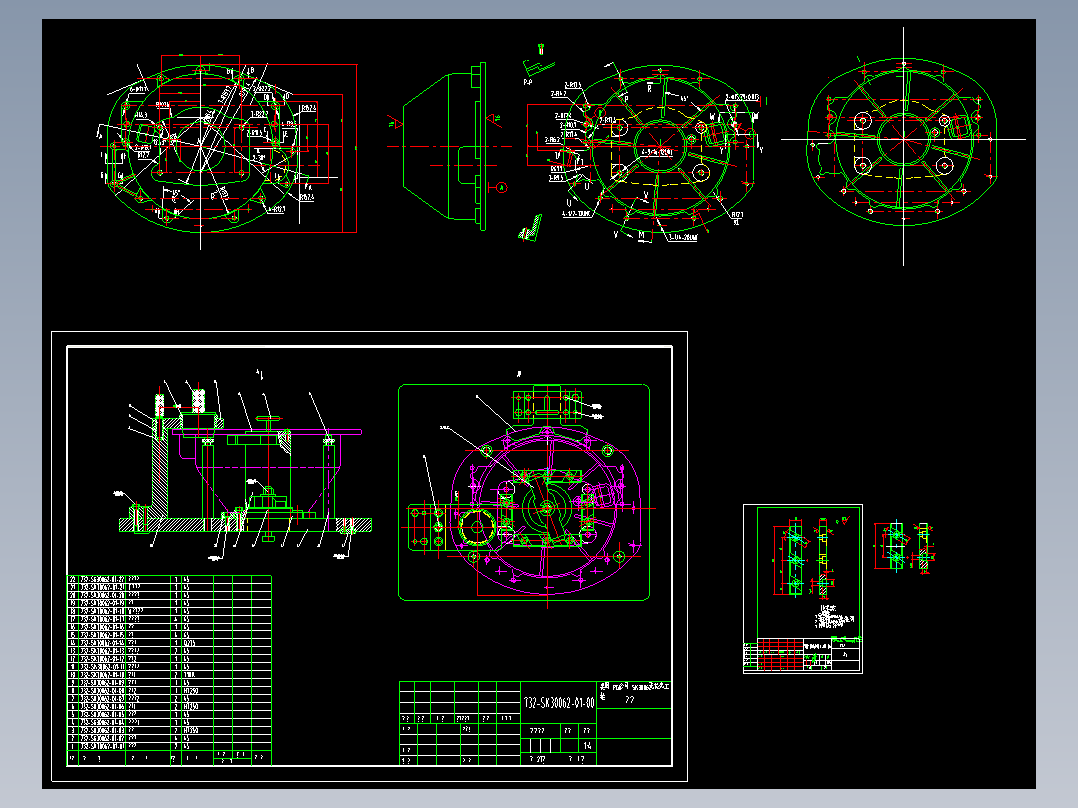Click the number 14 in the title block
The height and width of the screenshot is (808, 1078).
(587, 745)
